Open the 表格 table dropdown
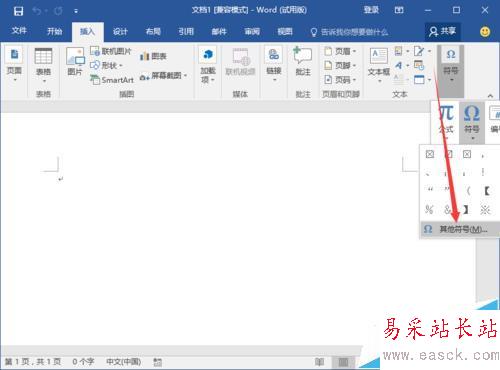The height and width of the screenshot is (370, 500). pos(43,65)
